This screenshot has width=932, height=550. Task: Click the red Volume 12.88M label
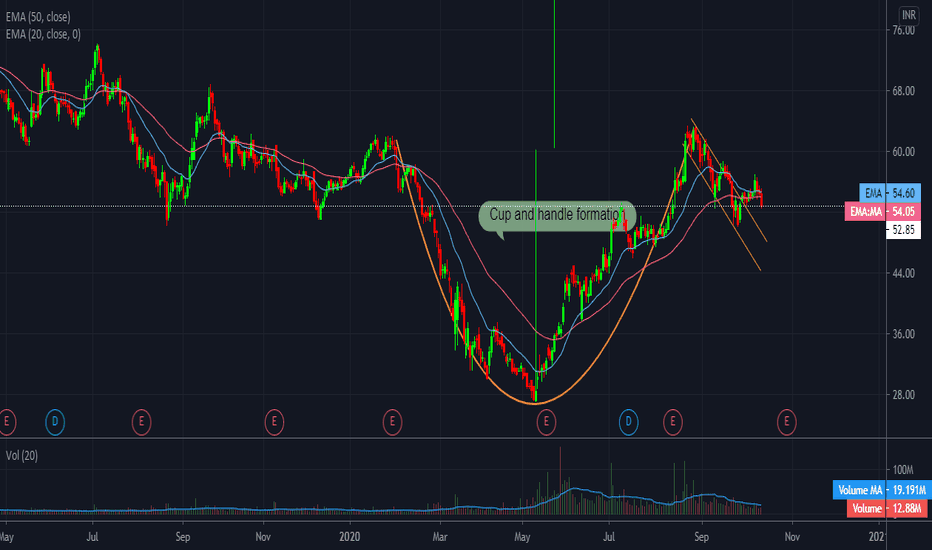(x=889, y=508)
